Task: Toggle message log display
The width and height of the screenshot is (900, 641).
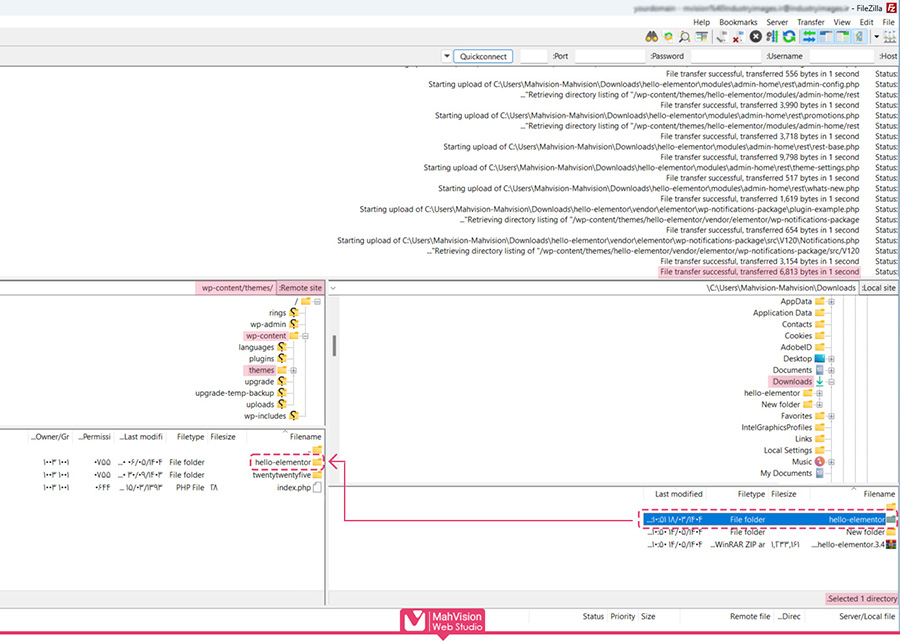Action: 857,36
